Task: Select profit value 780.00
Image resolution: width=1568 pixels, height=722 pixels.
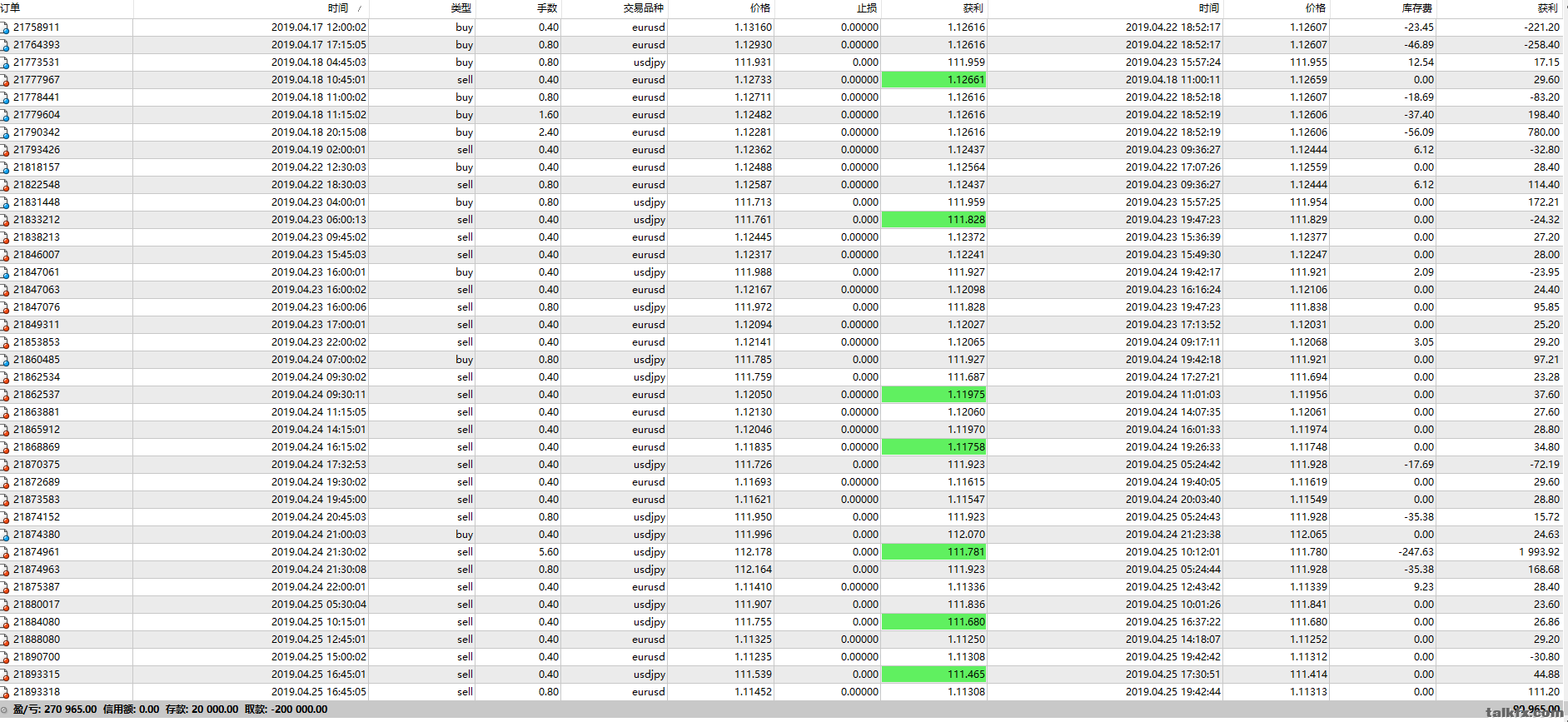Action: pos(1544,132)
